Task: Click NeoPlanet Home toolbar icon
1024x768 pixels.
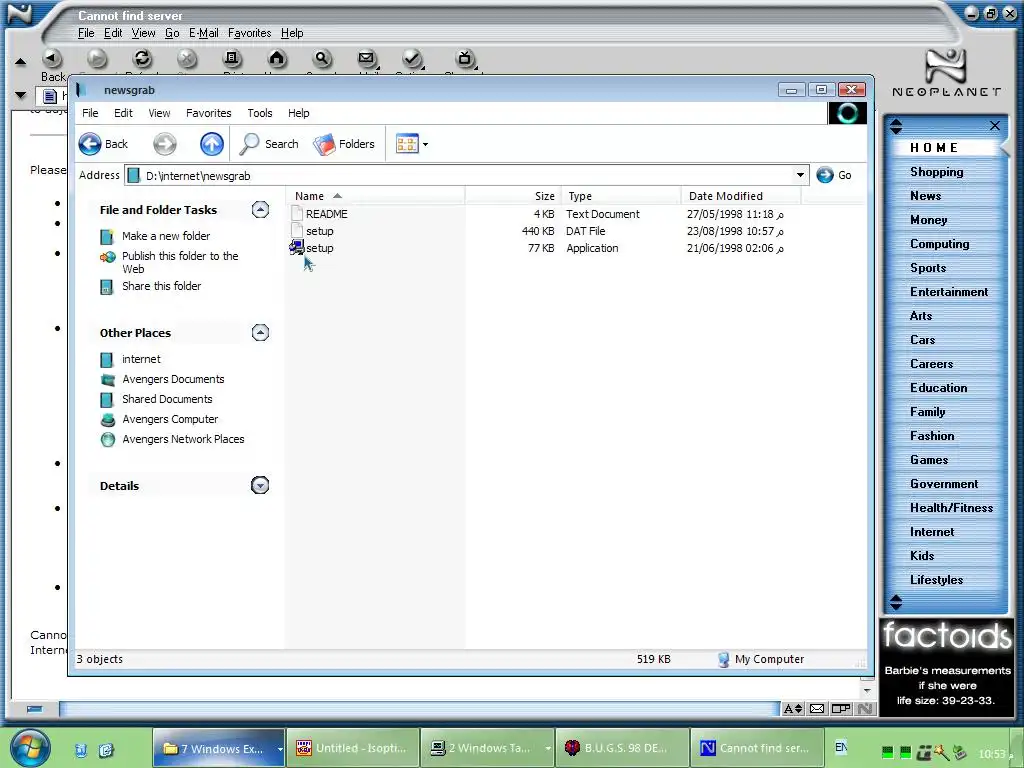Action: click(x=277, y=59)
